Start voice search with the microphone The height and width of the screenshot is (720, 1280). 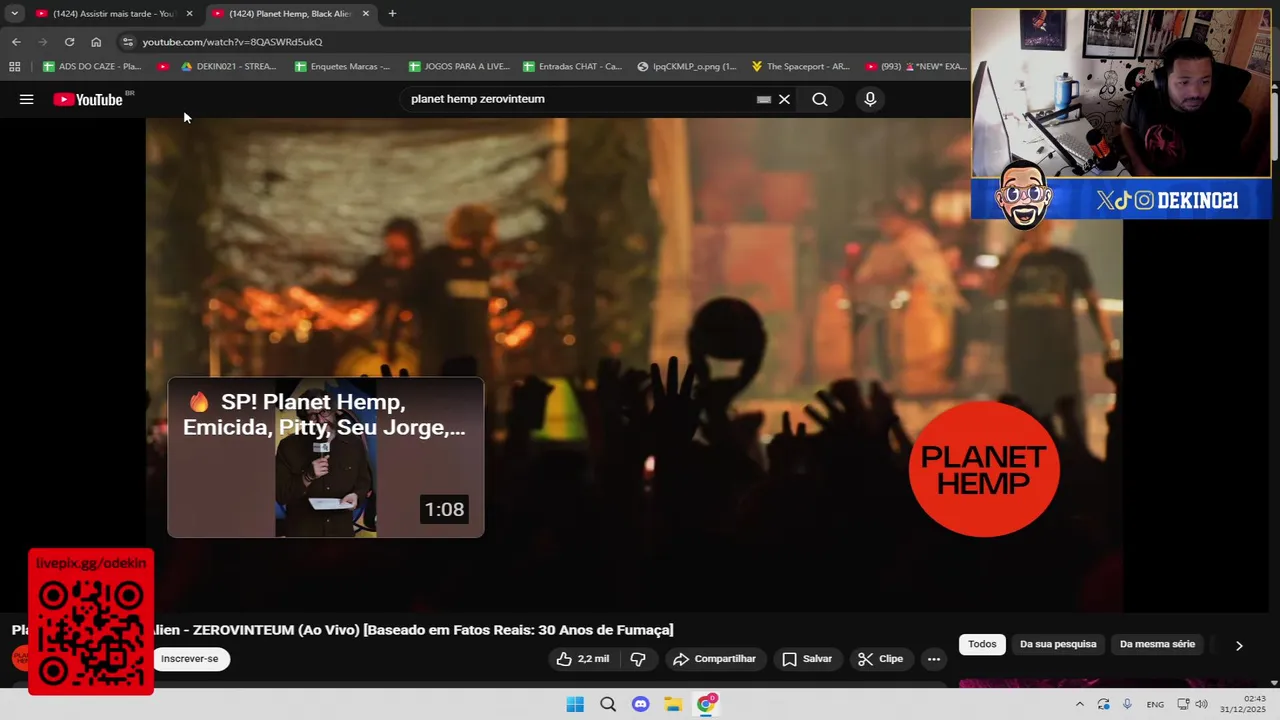pos(870,99)
